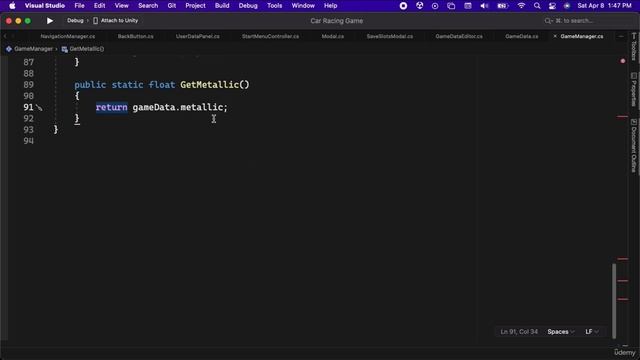Click the return keyword on line 91
The image size is (640, 360).
111,107
